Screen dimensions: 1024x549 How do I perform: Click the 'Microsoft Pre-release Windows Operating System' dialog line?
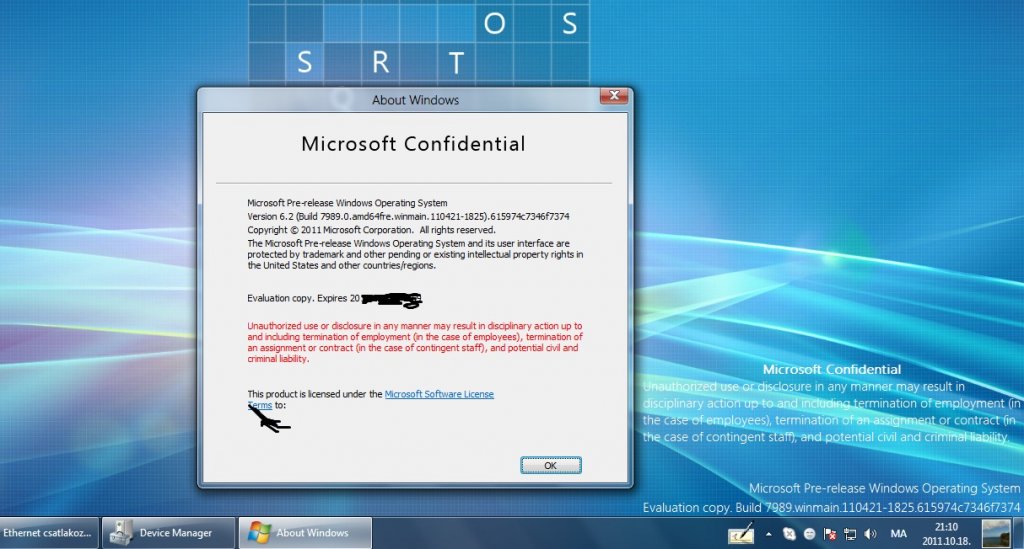[347, 203]
